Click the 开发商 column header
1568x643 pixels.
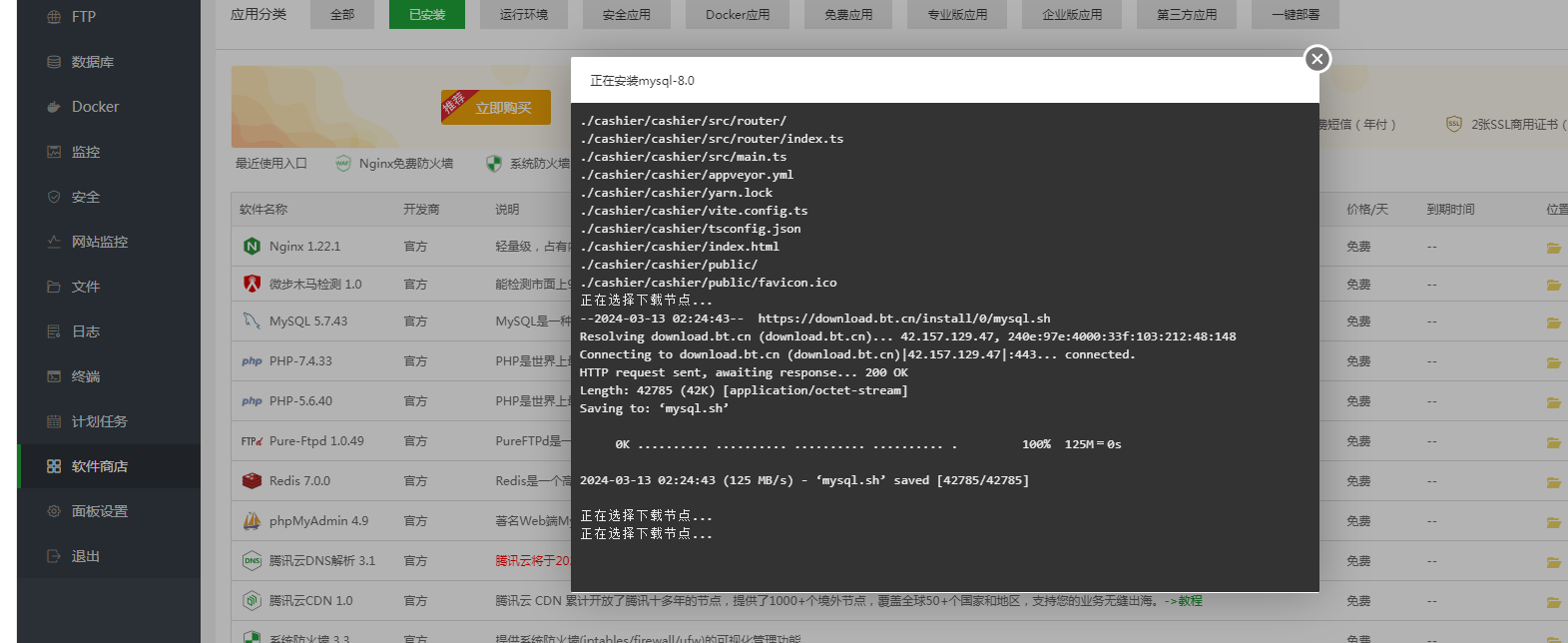[421, 210]
